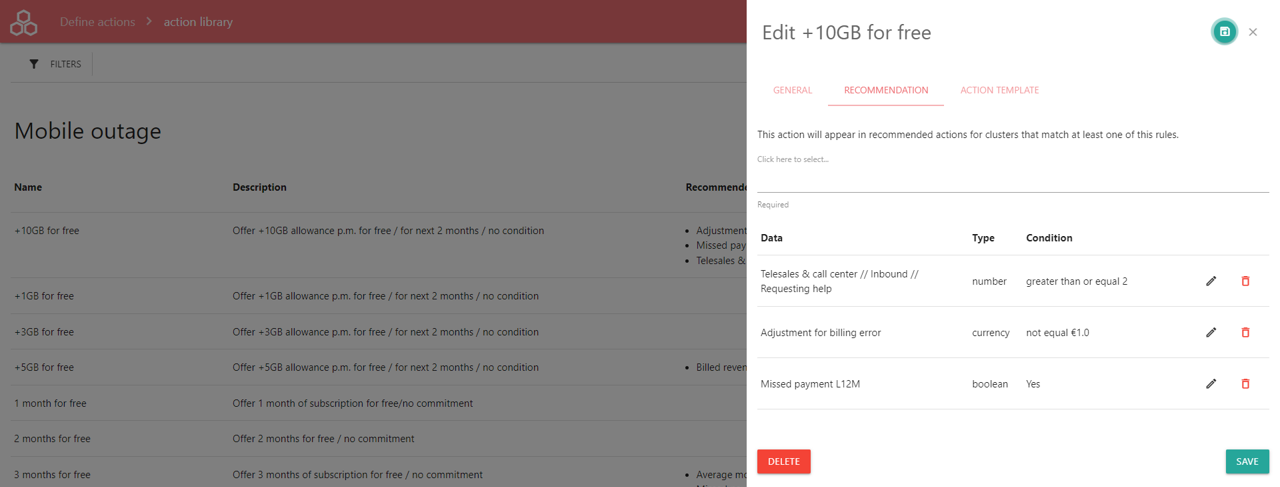The image size is (1280, 487).
Task: Select the 2 months for free row
Action: click(373, 438)
